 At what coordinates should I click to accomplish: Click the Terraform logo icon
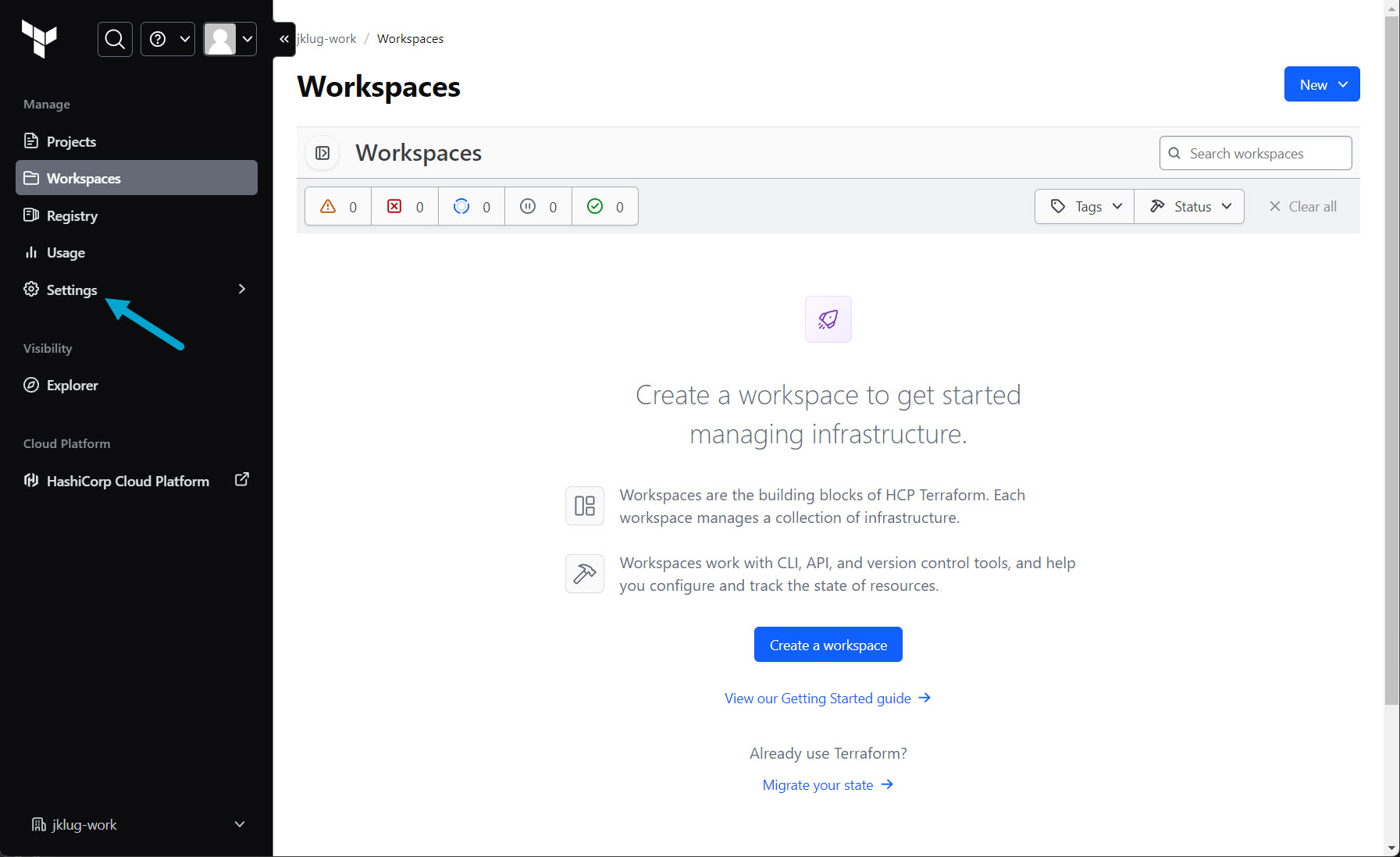pyautogui.click(x=39, y=38)
